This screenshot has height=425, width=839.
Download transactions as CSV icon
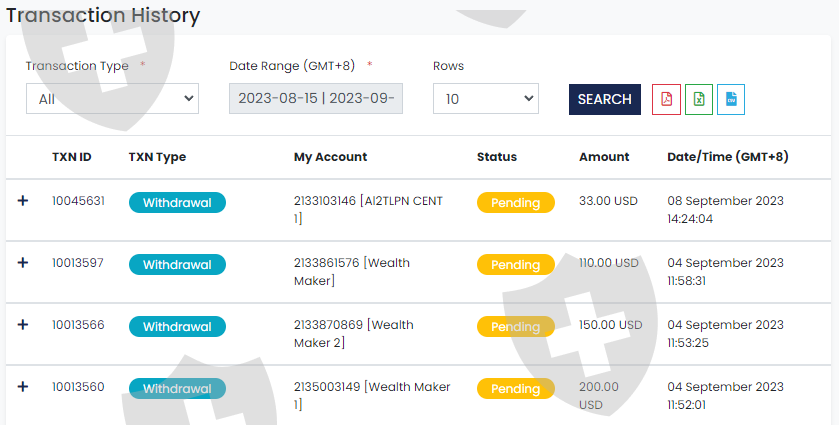731,99
